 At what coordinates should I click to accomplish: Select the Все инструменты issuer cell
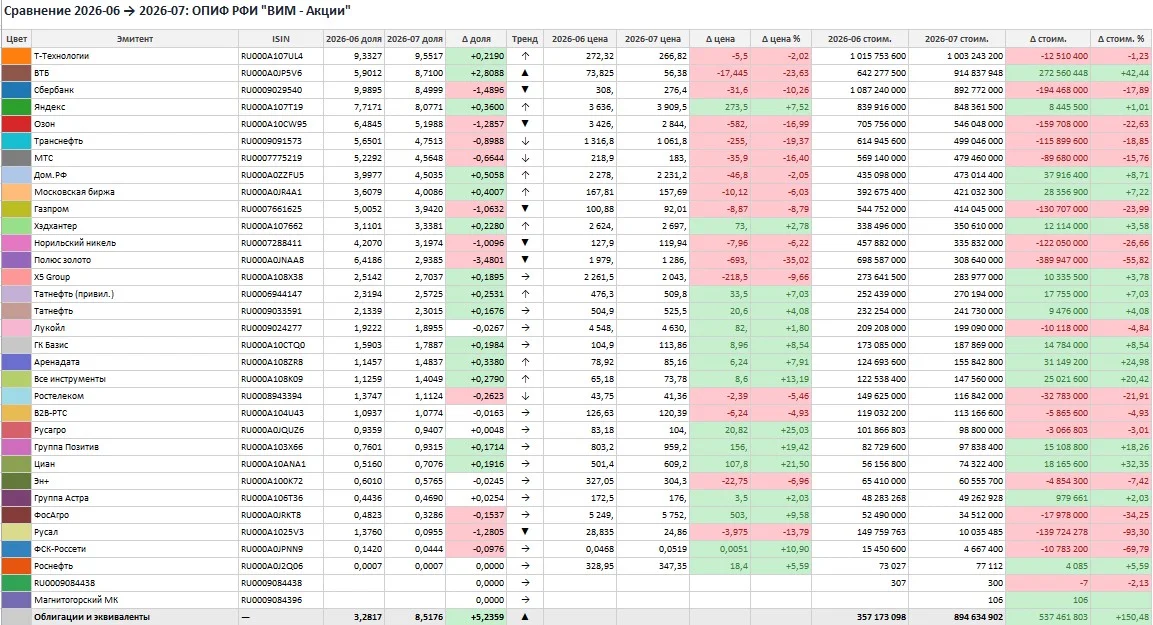point(135,379)
